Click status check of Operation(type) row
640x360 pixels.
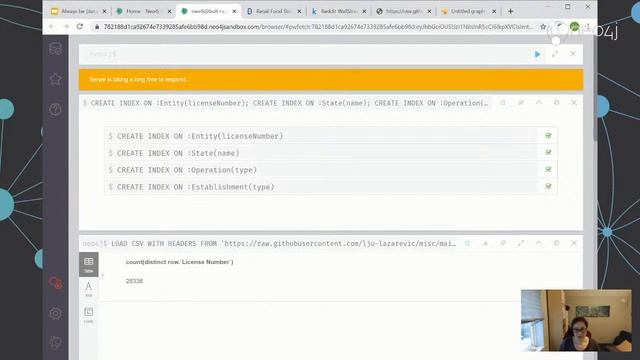pyautogui.click(x=548, y=169)
